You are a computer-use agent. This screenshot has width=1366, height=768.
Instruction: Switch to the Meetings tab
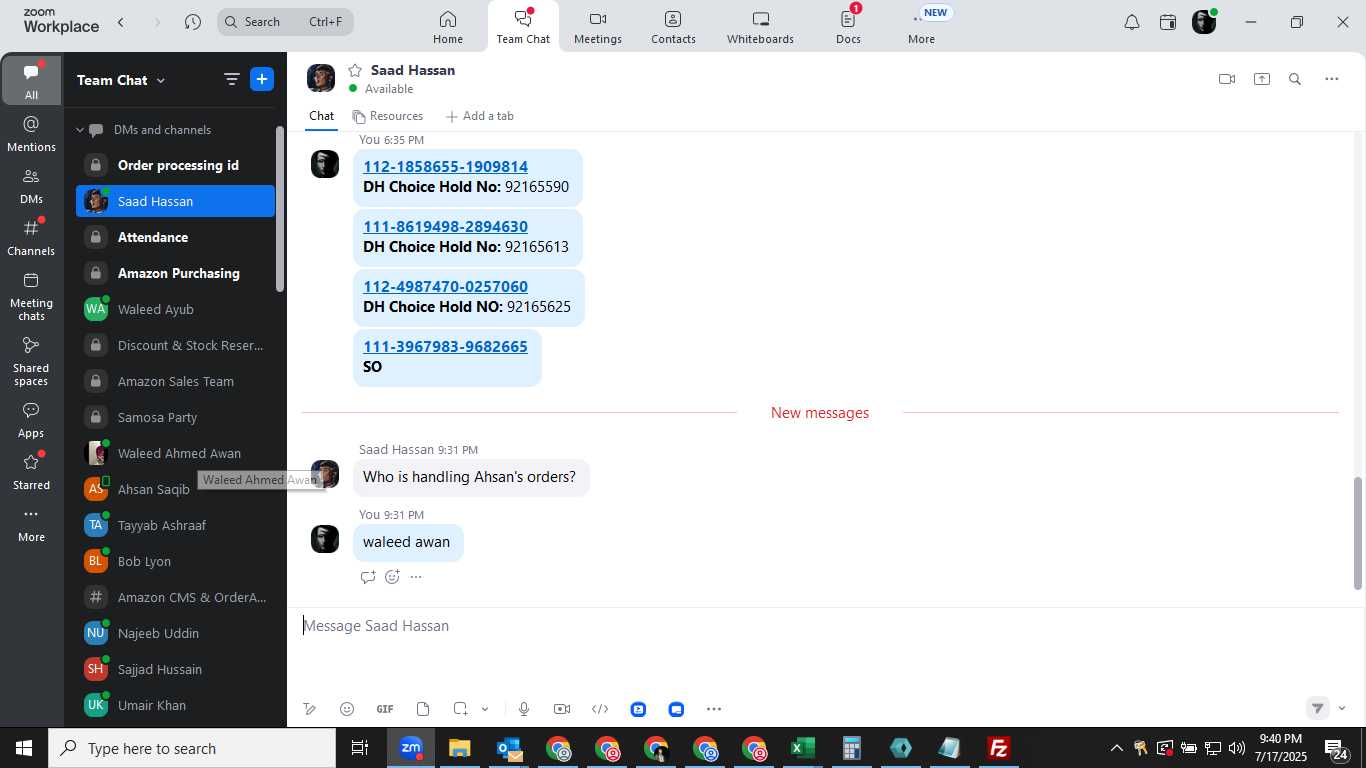(x=598, y=27)
